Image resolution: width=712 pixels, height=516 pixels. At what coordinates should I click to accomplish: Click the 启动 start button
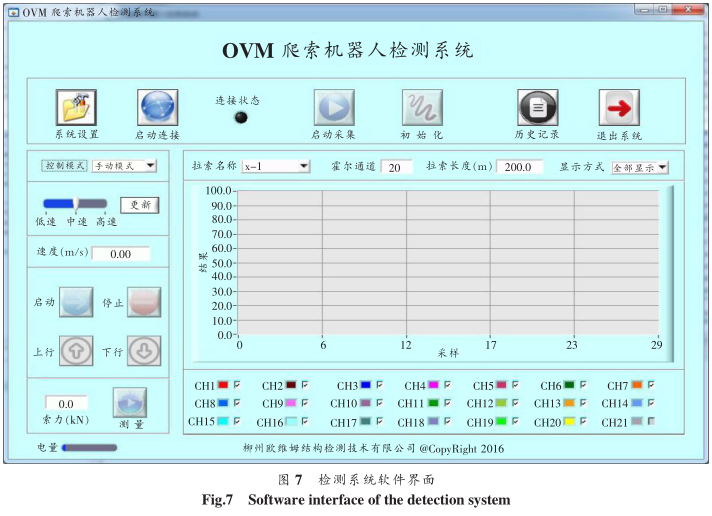[76, 301]
